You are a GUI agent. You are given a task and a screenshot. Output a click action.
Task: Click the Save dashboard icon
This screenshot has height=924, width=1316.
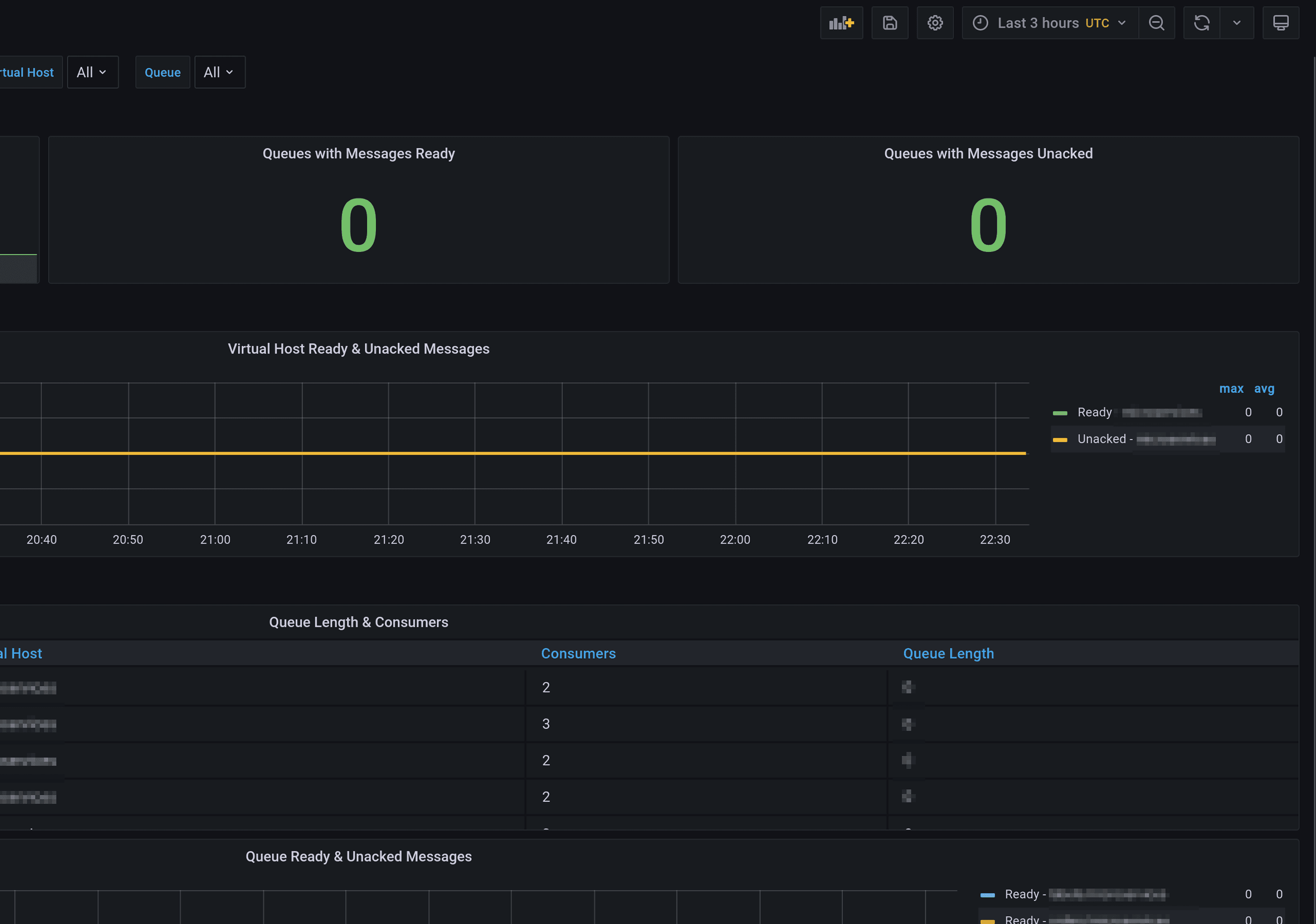(889, 23)
